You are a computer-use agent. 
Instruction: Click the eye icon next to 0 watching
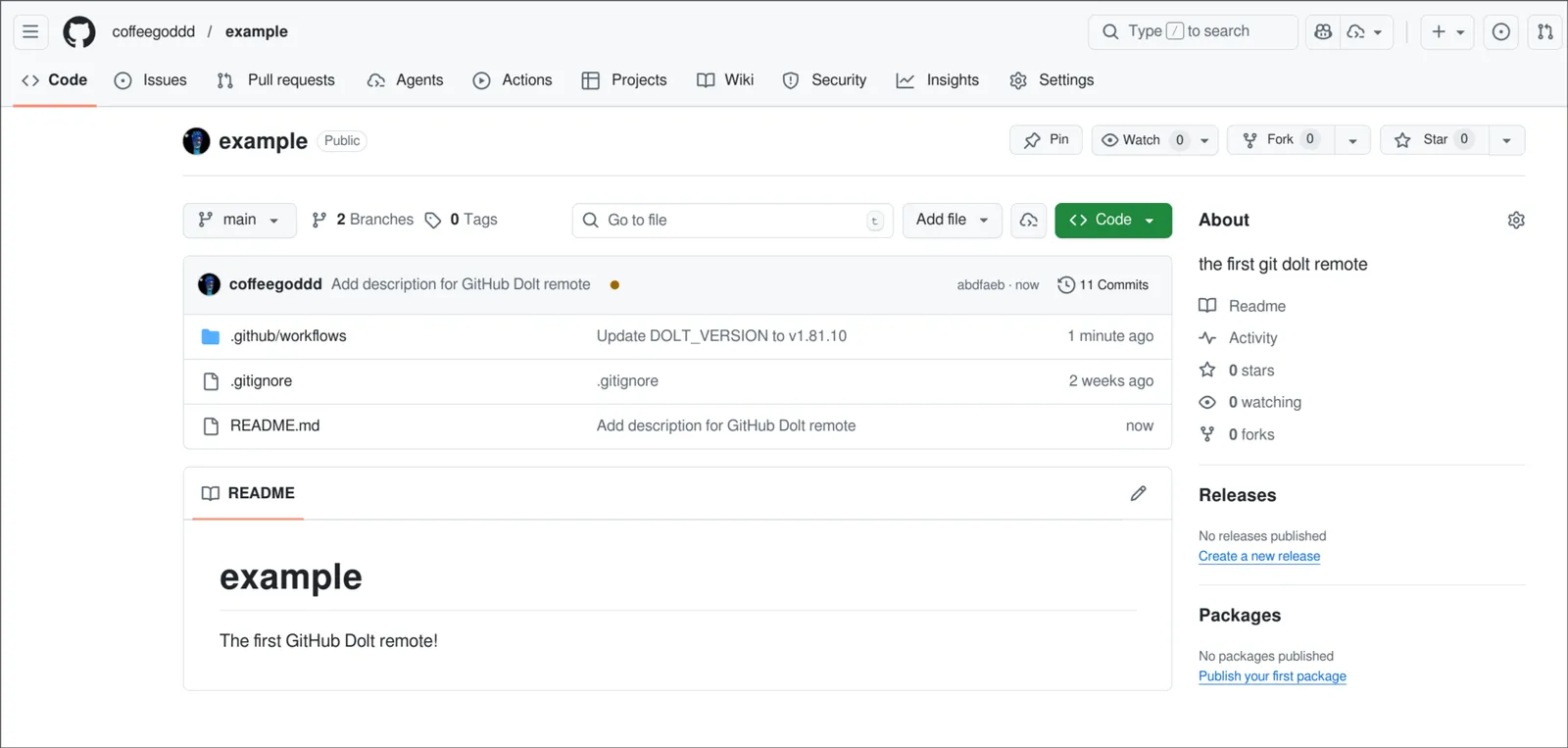(x=1207, y=402)
